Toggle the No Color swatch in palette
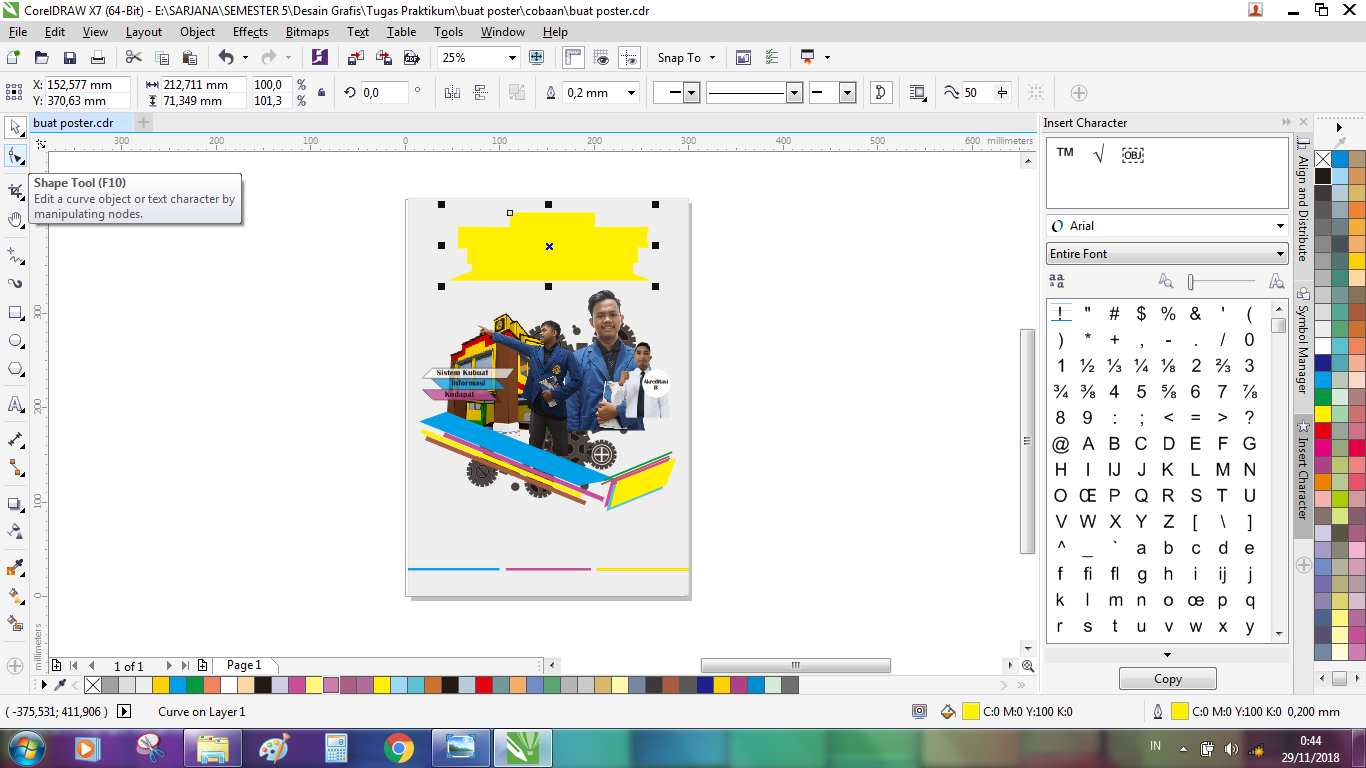 point(93,685)
